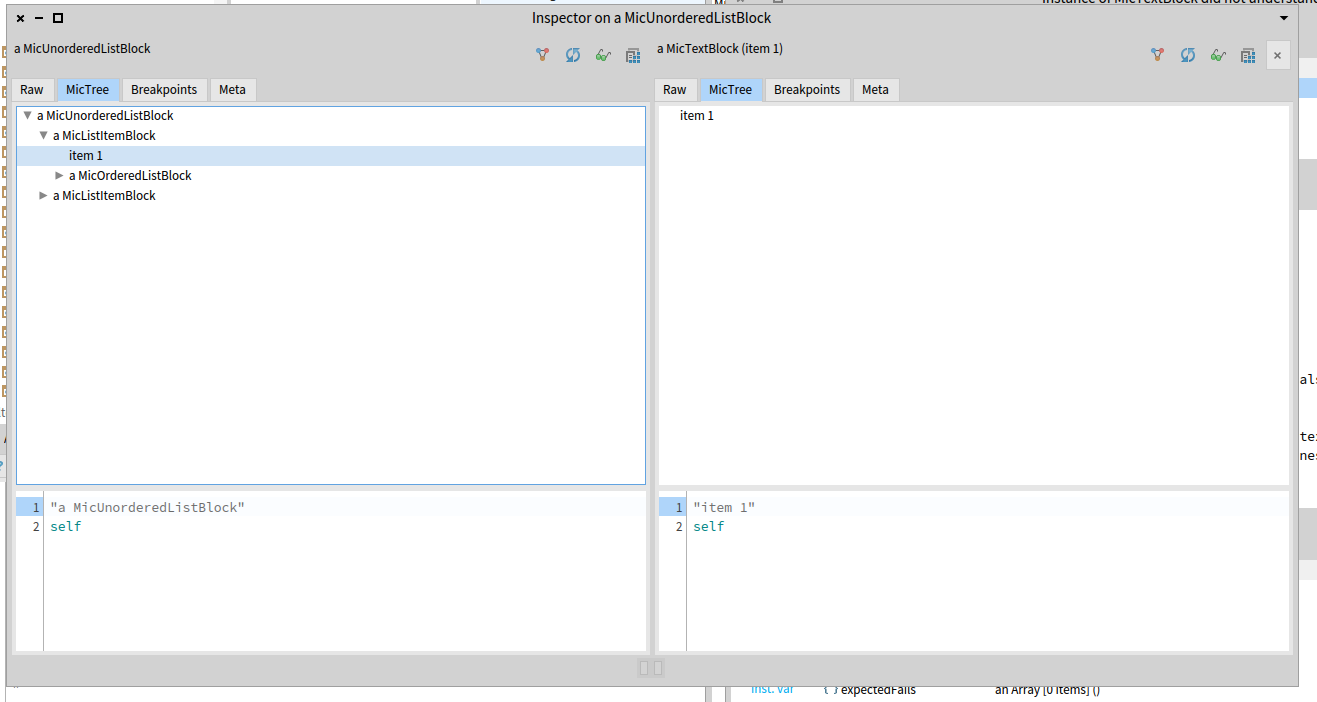Select 'item 1' in the MicTextBlock tree
This screenshot has width=1317, height=702.
click(973, 116)
